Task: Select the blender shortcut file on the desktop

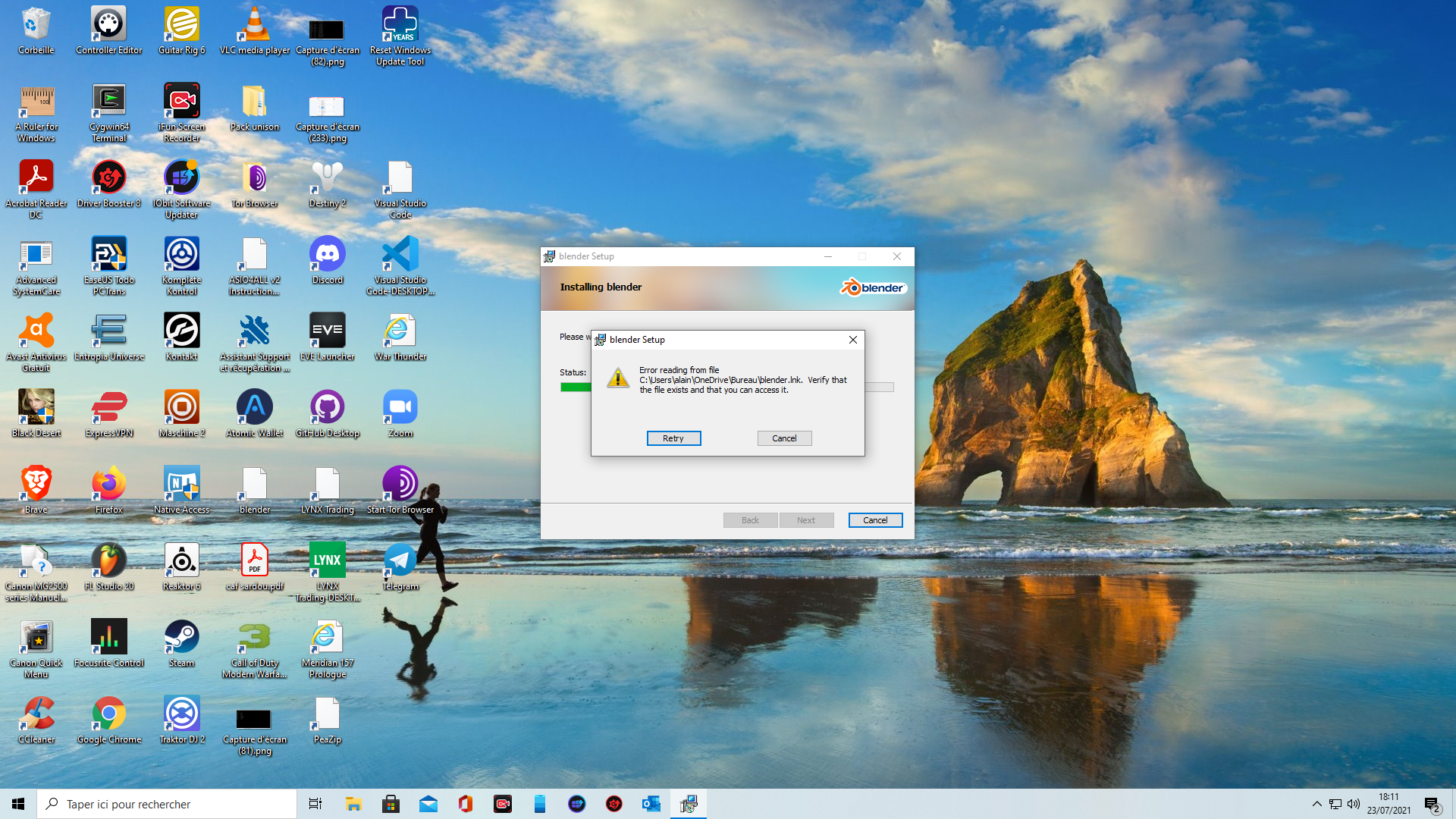Action: click(x=255, y=491)
